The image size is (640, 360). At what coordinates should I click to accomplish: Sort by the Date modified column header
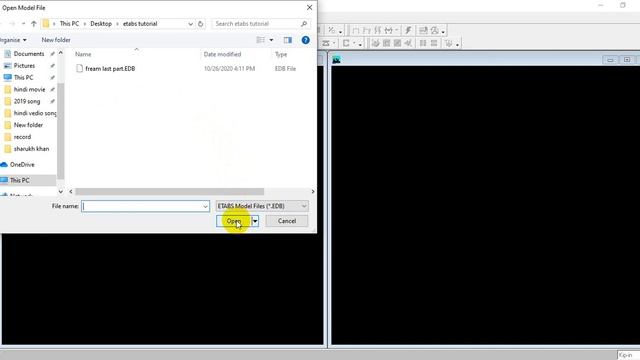222,54
